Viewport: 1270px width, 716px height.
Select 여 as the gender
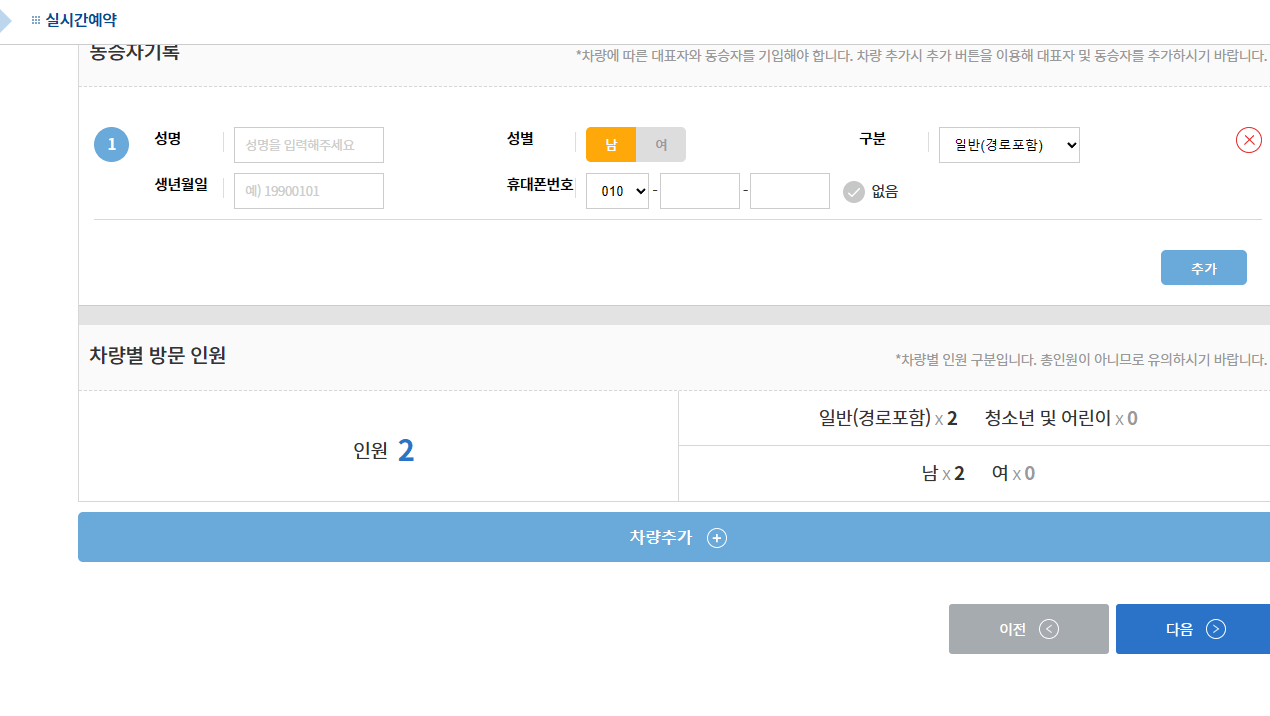pyautogui.click(x=661, y=144)
